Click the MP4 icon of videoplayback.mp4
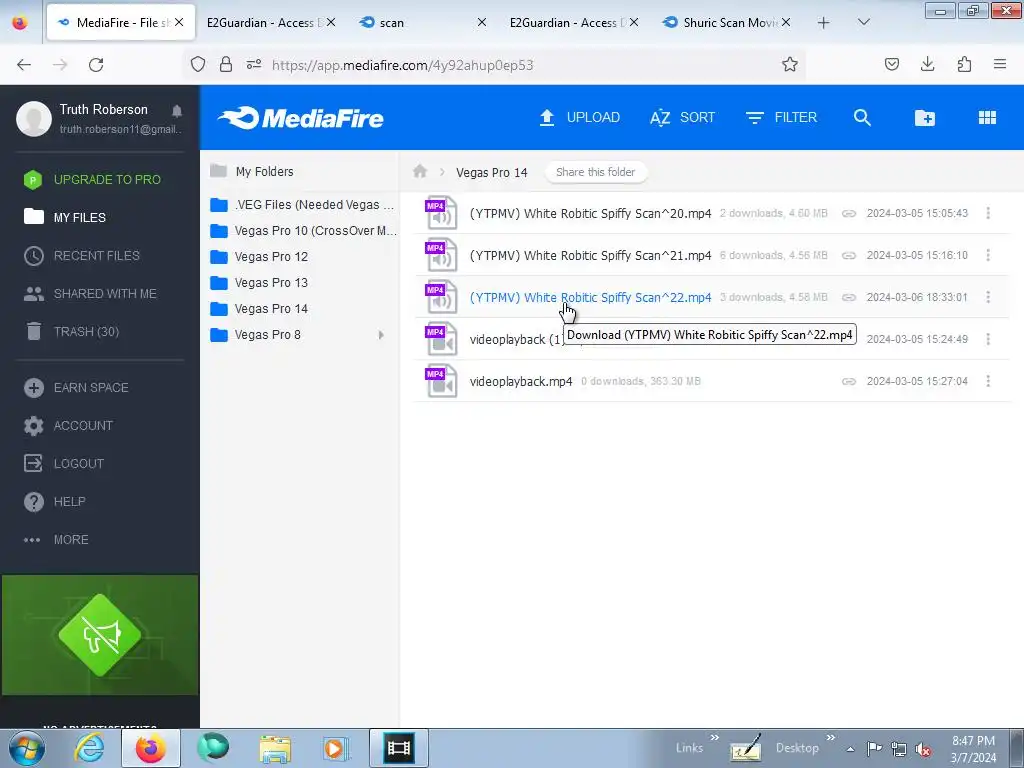Viewport: 1024px width, 768px height. [441, 381]
